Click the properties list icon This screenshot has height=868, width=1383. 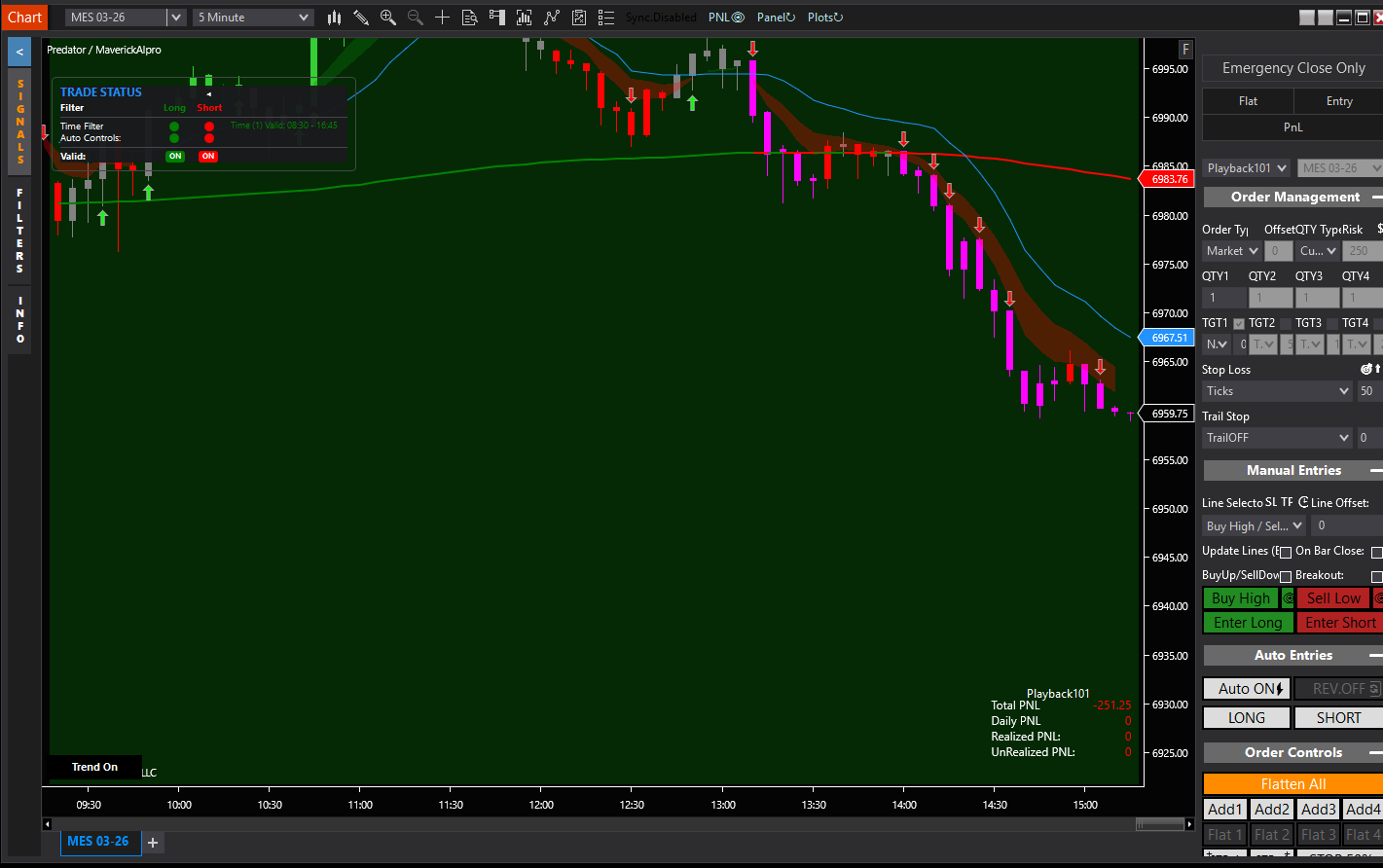(606, 18)
